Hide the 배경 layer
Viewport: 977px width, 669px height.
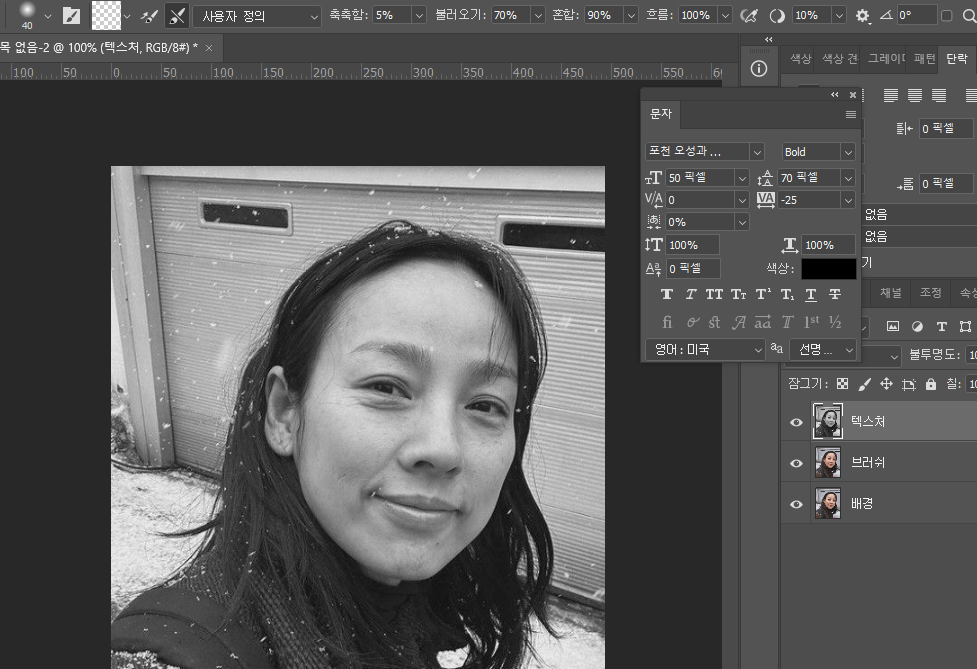[x=796, y=503]
